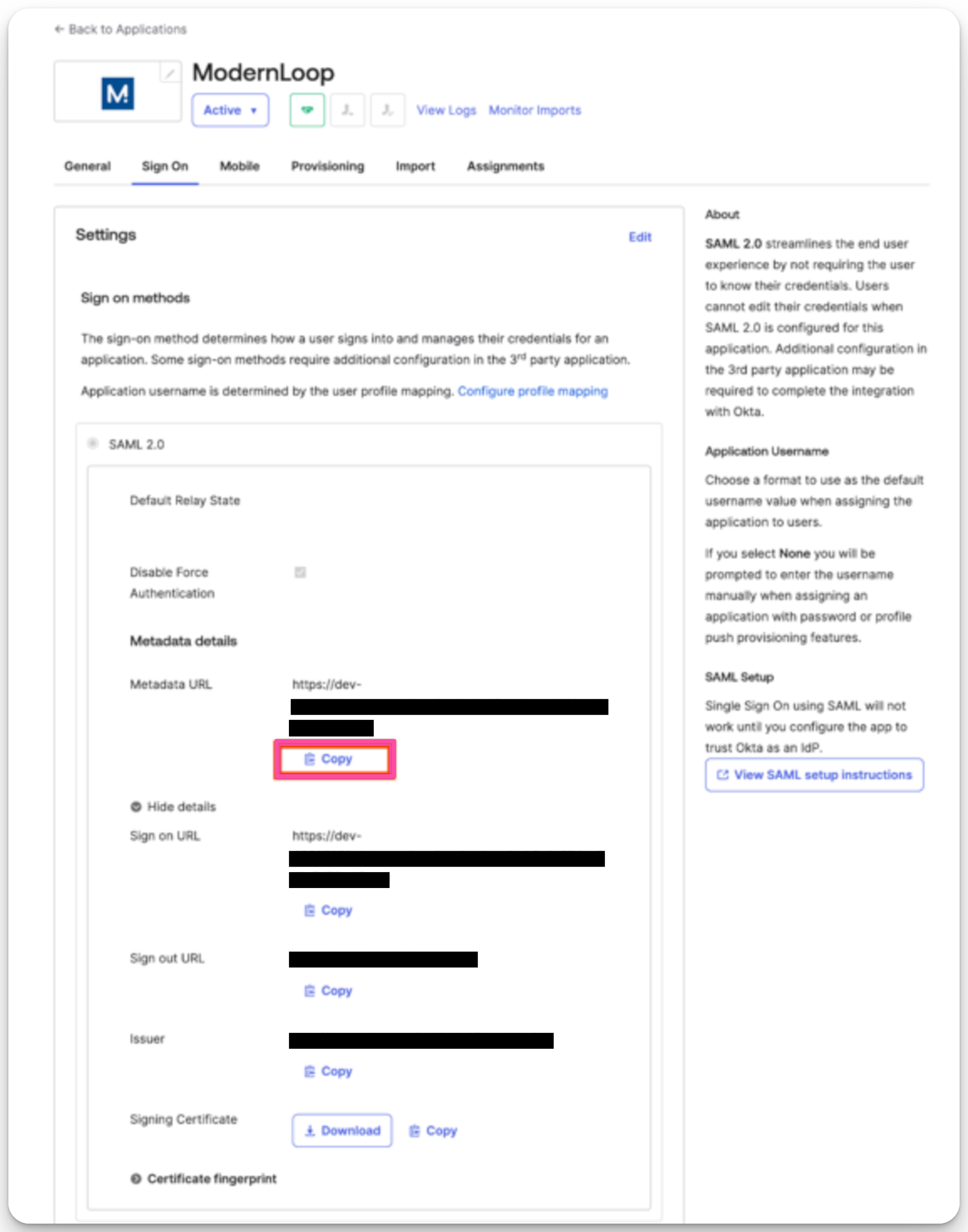Image resolution: width=968 pixels, height=1232 pixels.
Task: Click the Sign on URL label
Action: pos(165,836)
